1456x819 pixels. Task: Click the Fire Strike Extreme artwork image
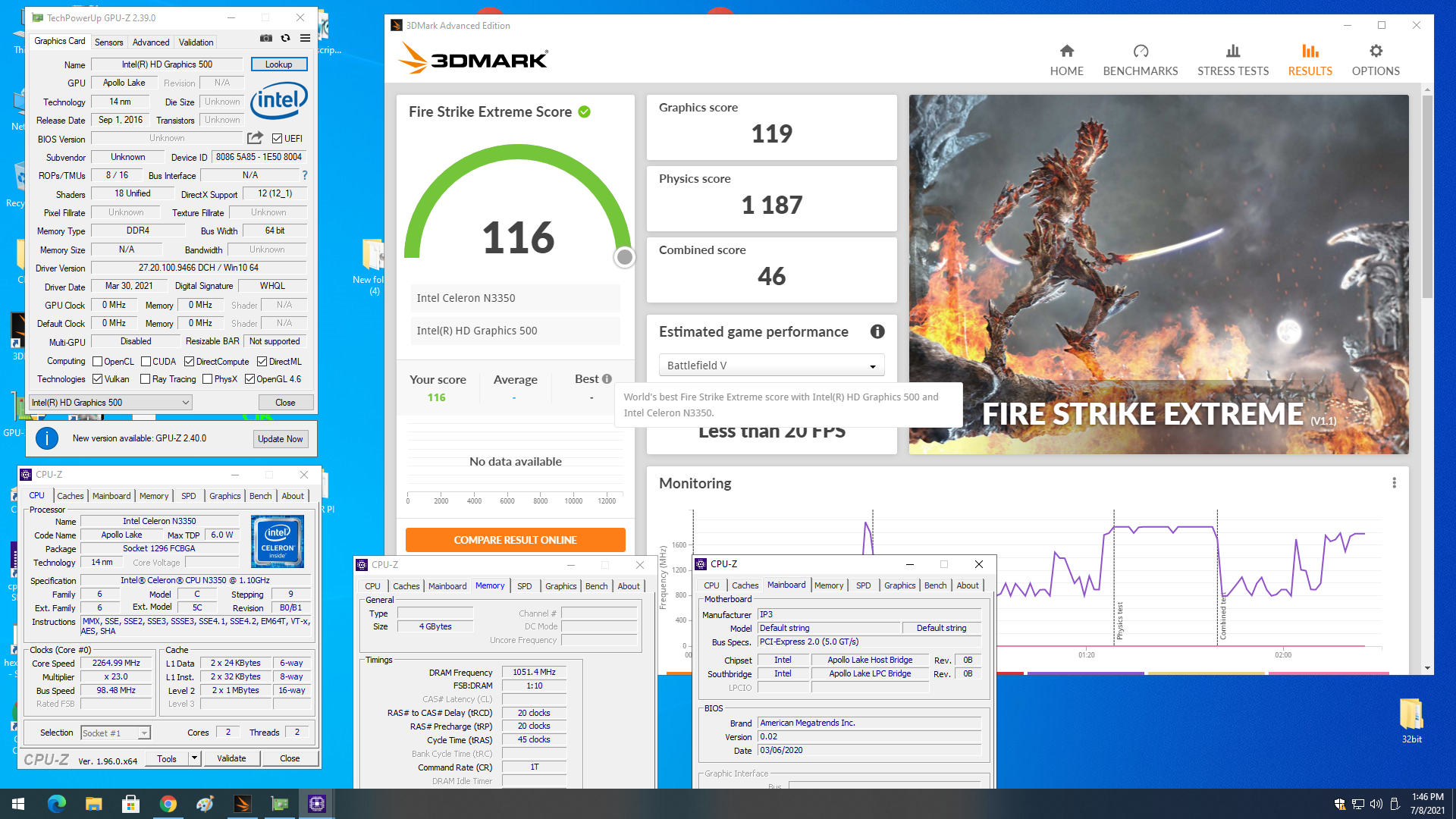pos(1159,275)
